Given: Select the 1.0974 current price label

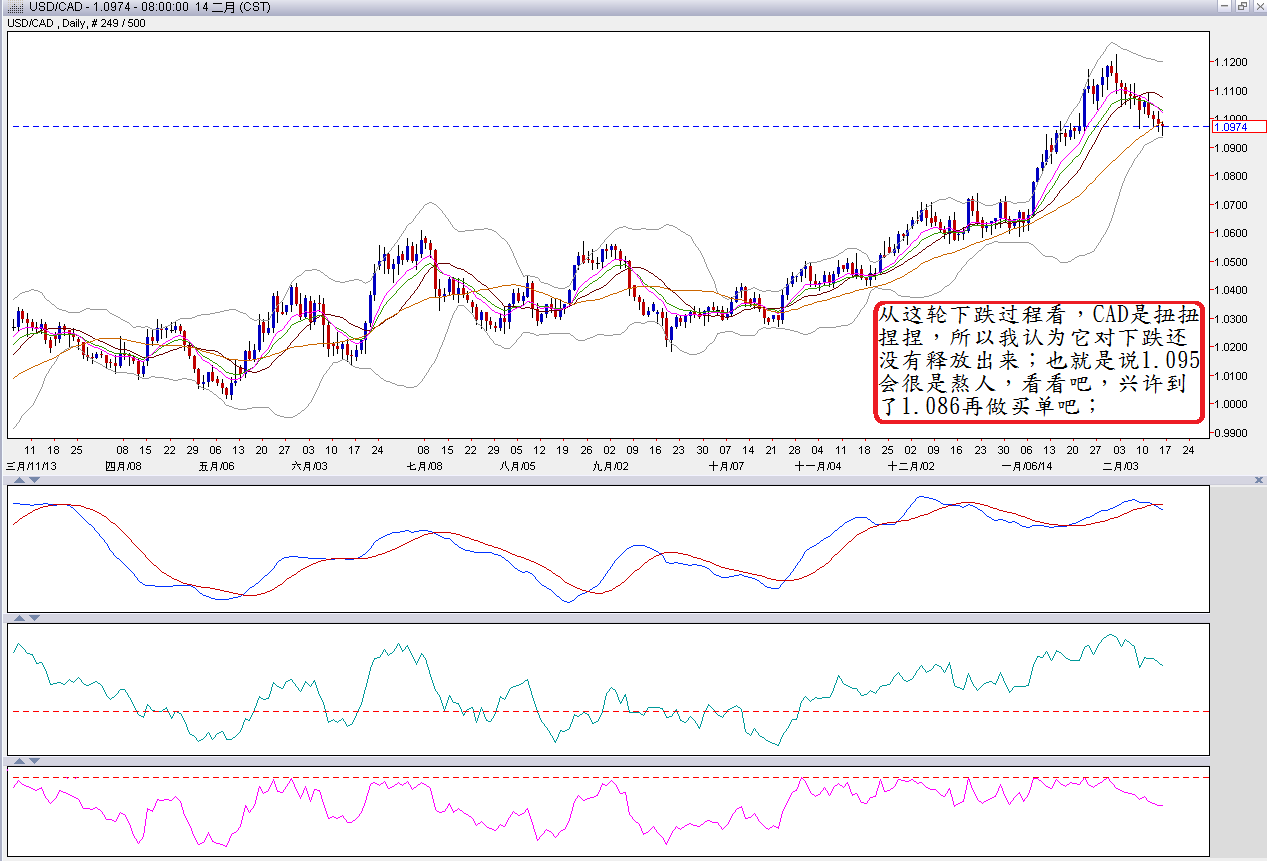Looking at the screenshot, I should coord(1239,126).
